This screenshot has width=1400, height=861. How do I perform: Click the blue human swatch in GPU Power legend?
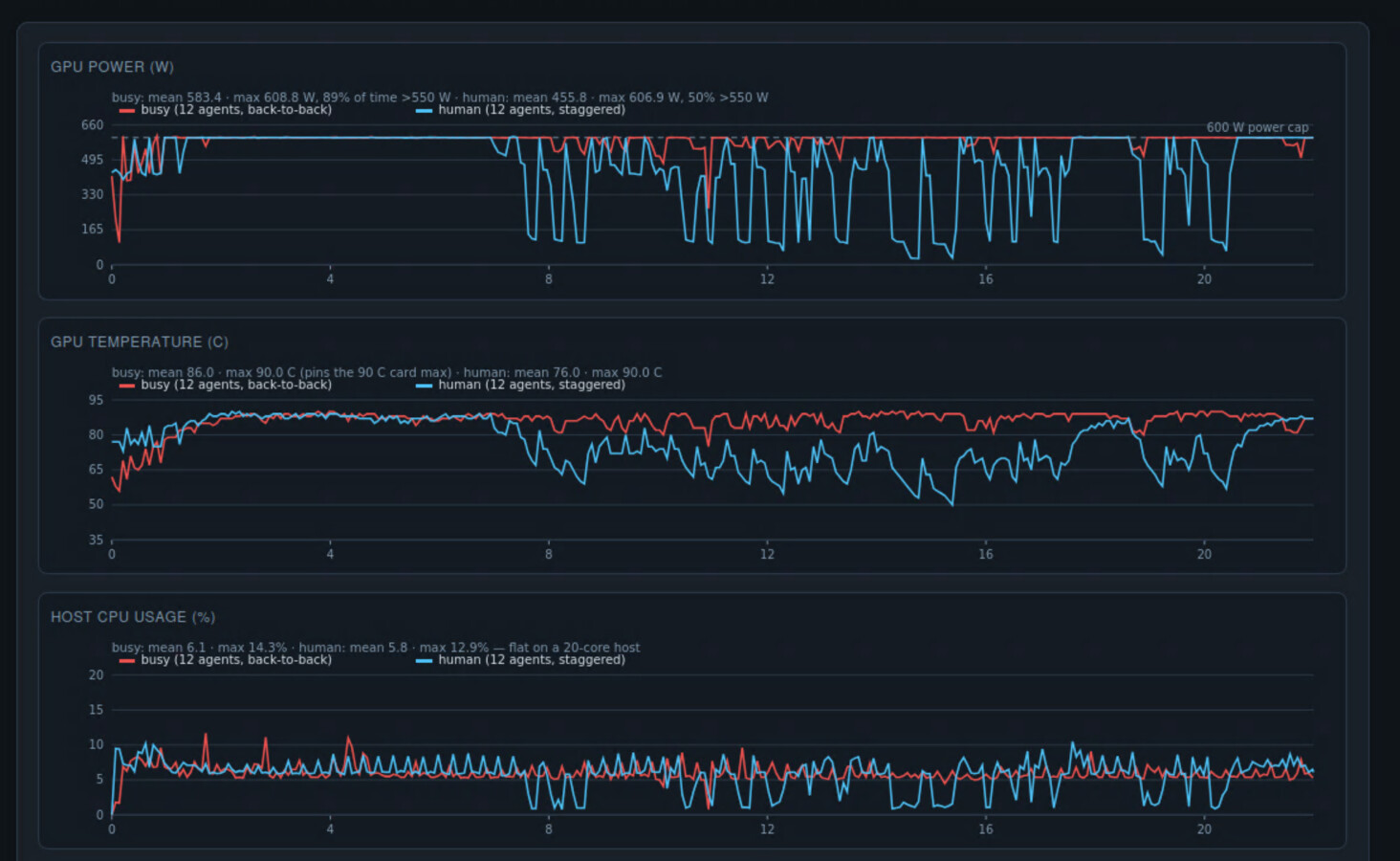[424, 111]
